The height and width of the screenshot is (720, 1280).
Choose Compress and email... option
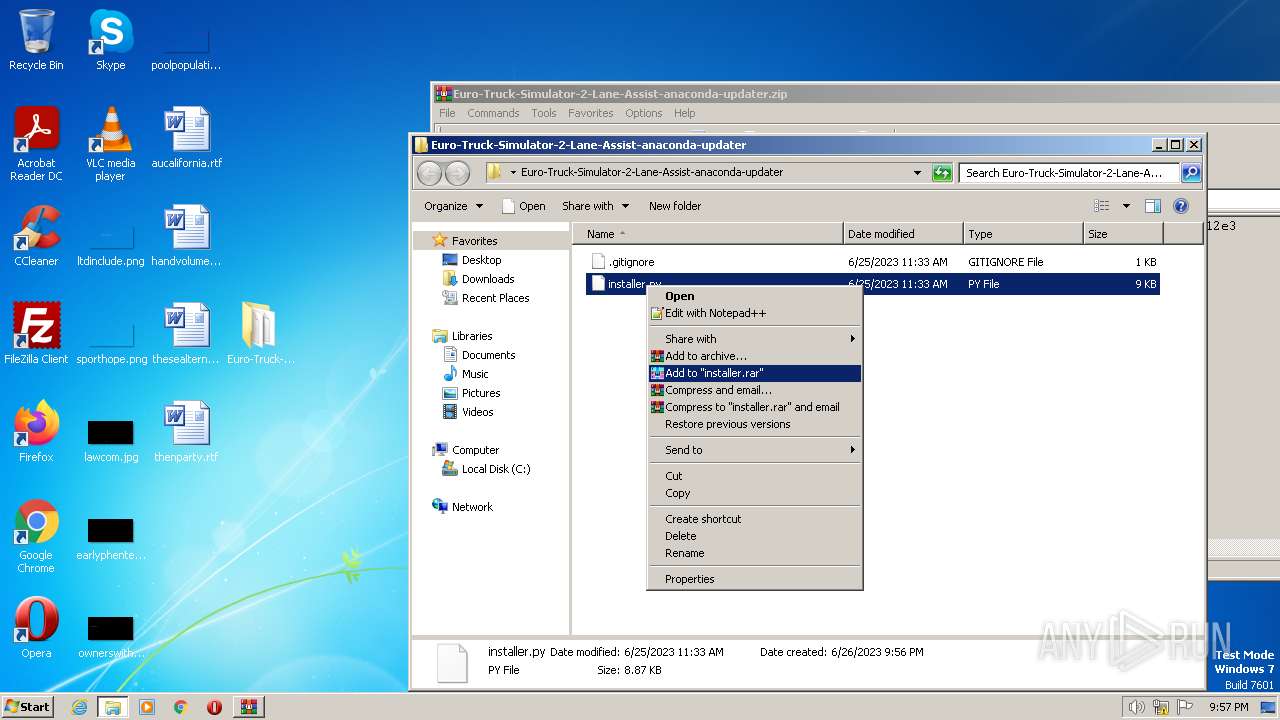754,390
